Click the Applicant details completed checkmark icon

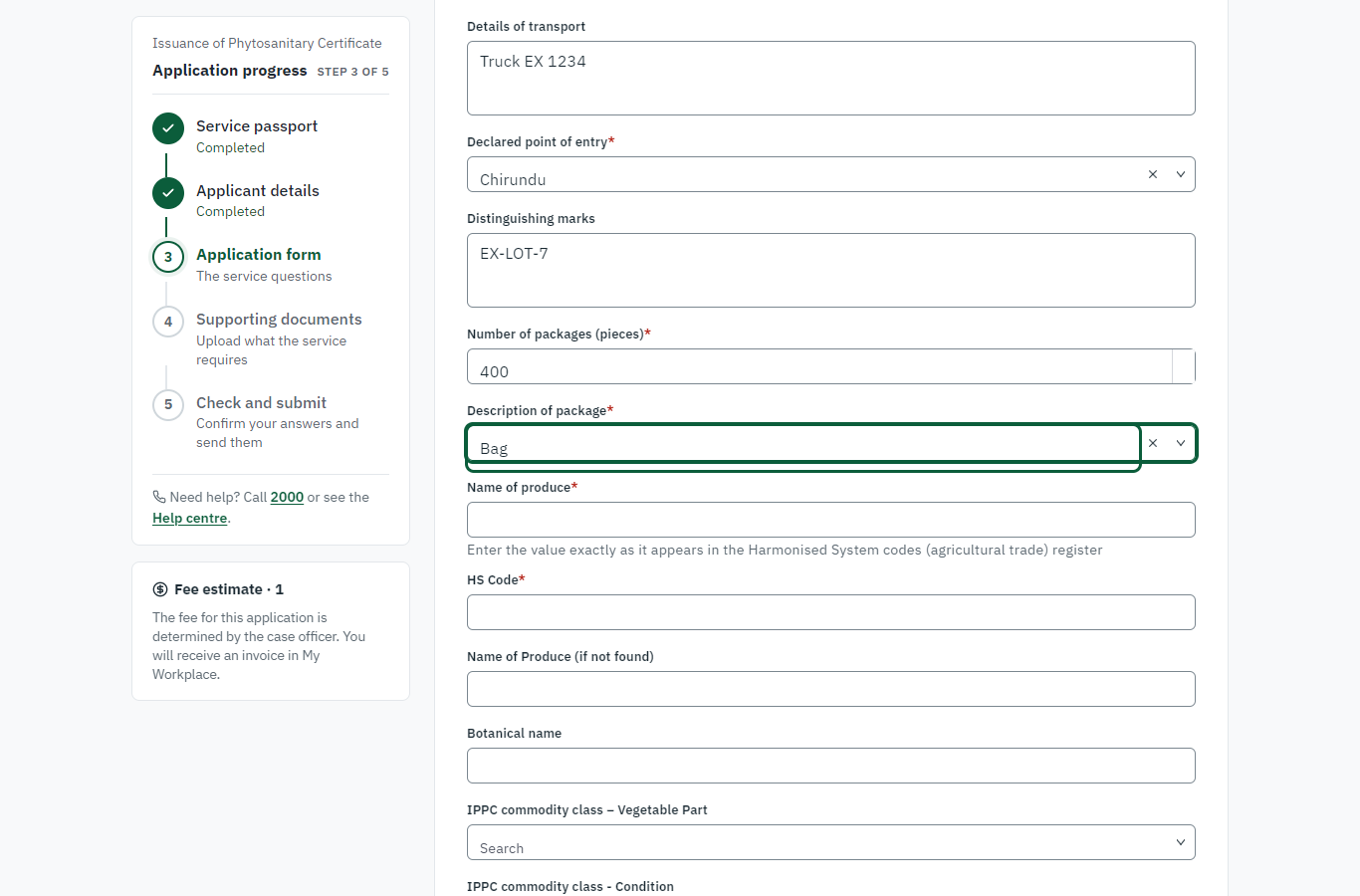pyautogui.click(x=168, y=193)
